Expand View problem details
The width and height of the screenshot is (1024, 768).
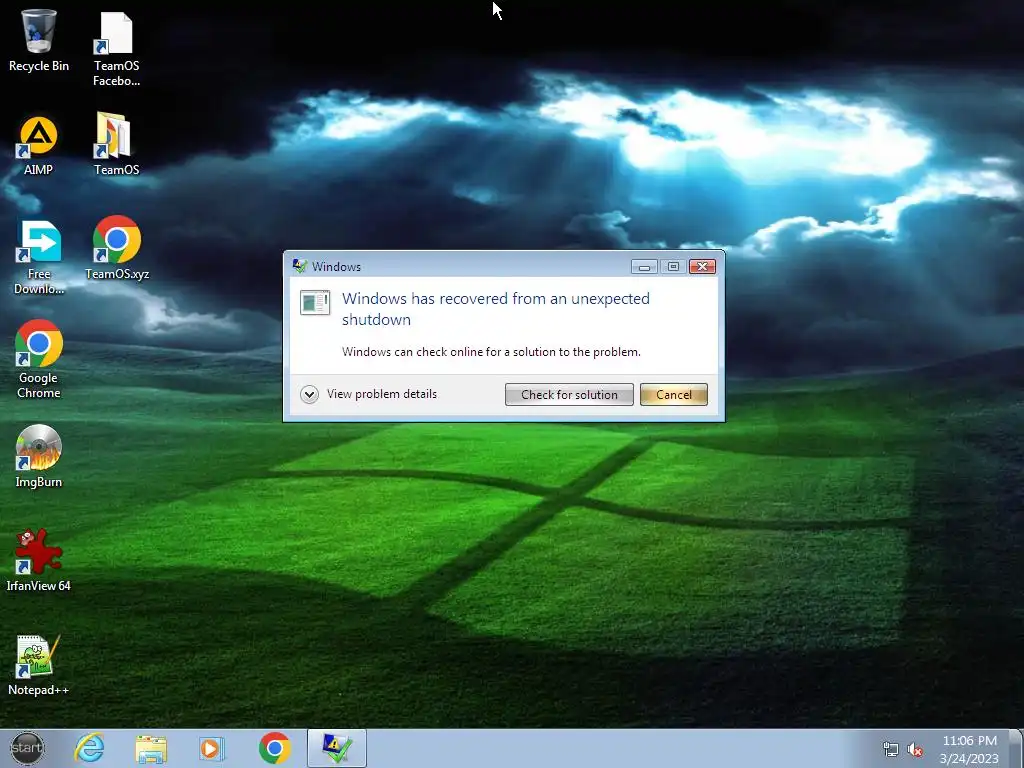click(x=369, y=394)
